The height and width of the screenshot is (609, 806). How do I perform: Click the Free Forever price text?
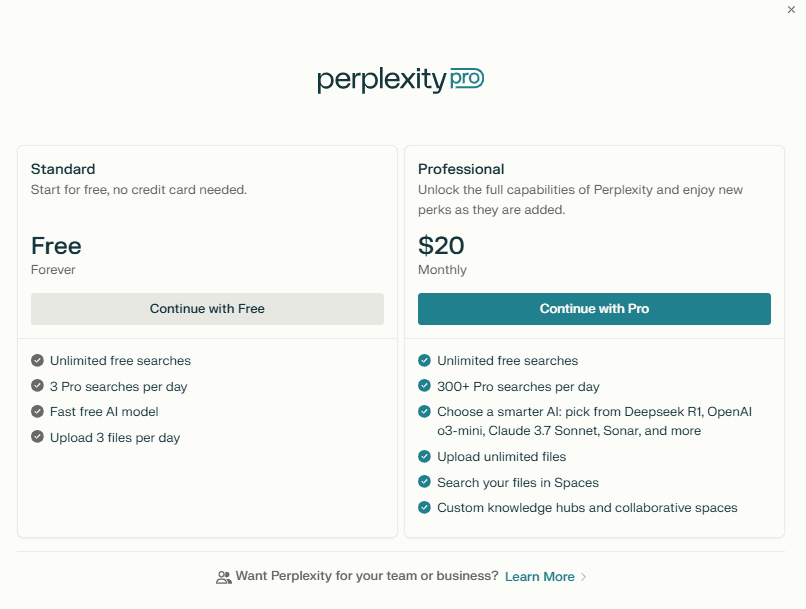[x=56, y=247]
